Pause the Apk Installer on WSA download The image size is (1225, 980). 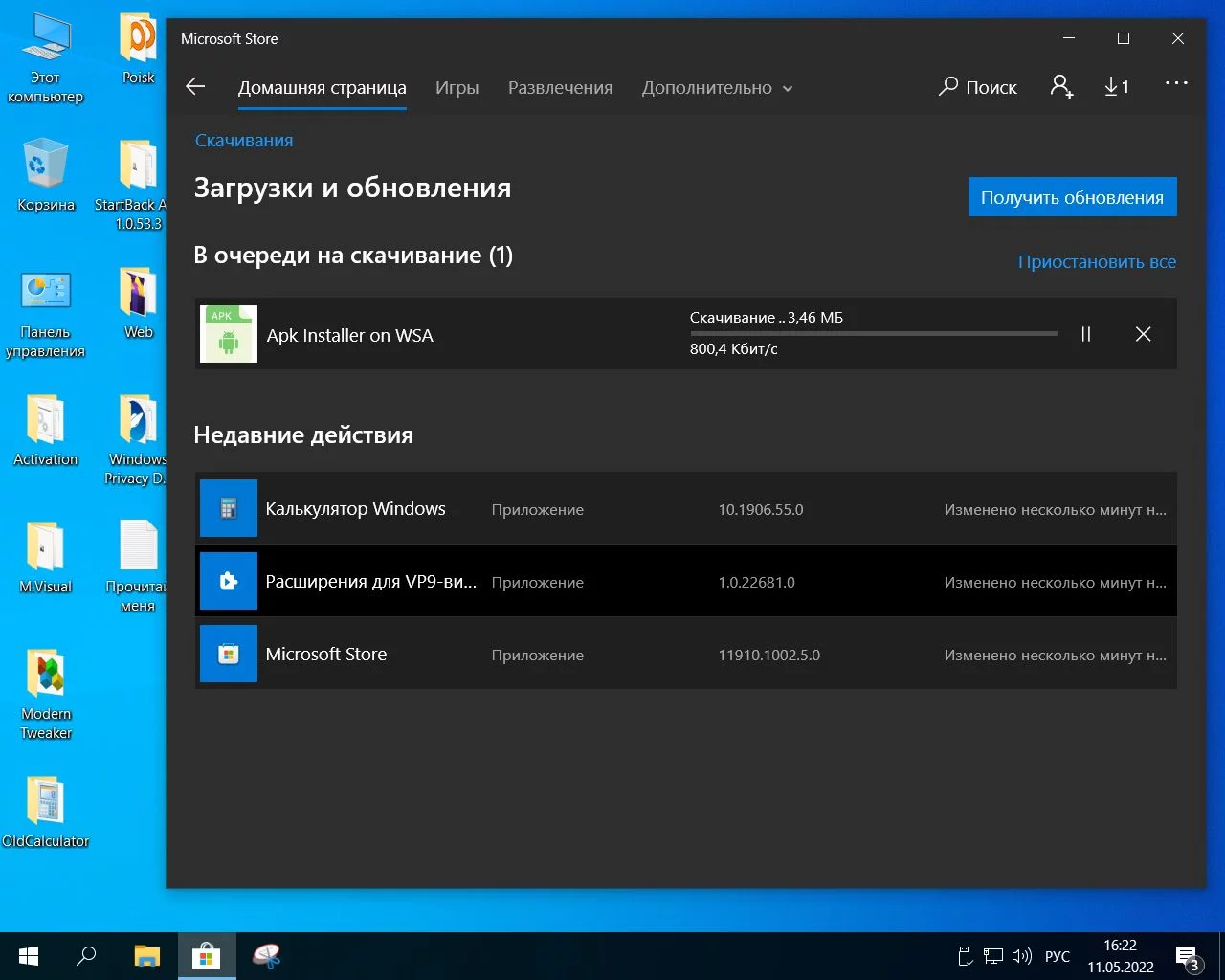(x=1086, y=334)
